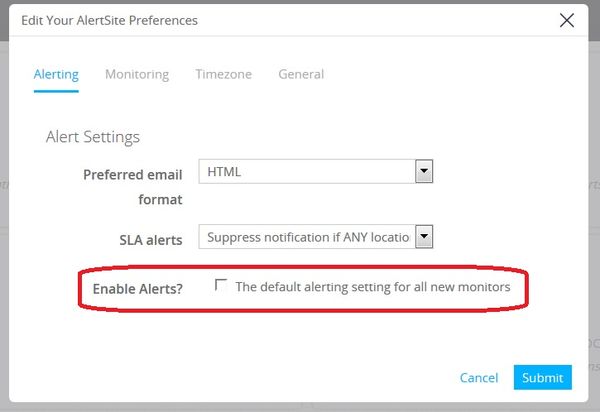The width and height of the screenshot is (600, 412).
Task: Click the SLA alerts 'Suppress notification' field
Action: (x=306, y=237)
